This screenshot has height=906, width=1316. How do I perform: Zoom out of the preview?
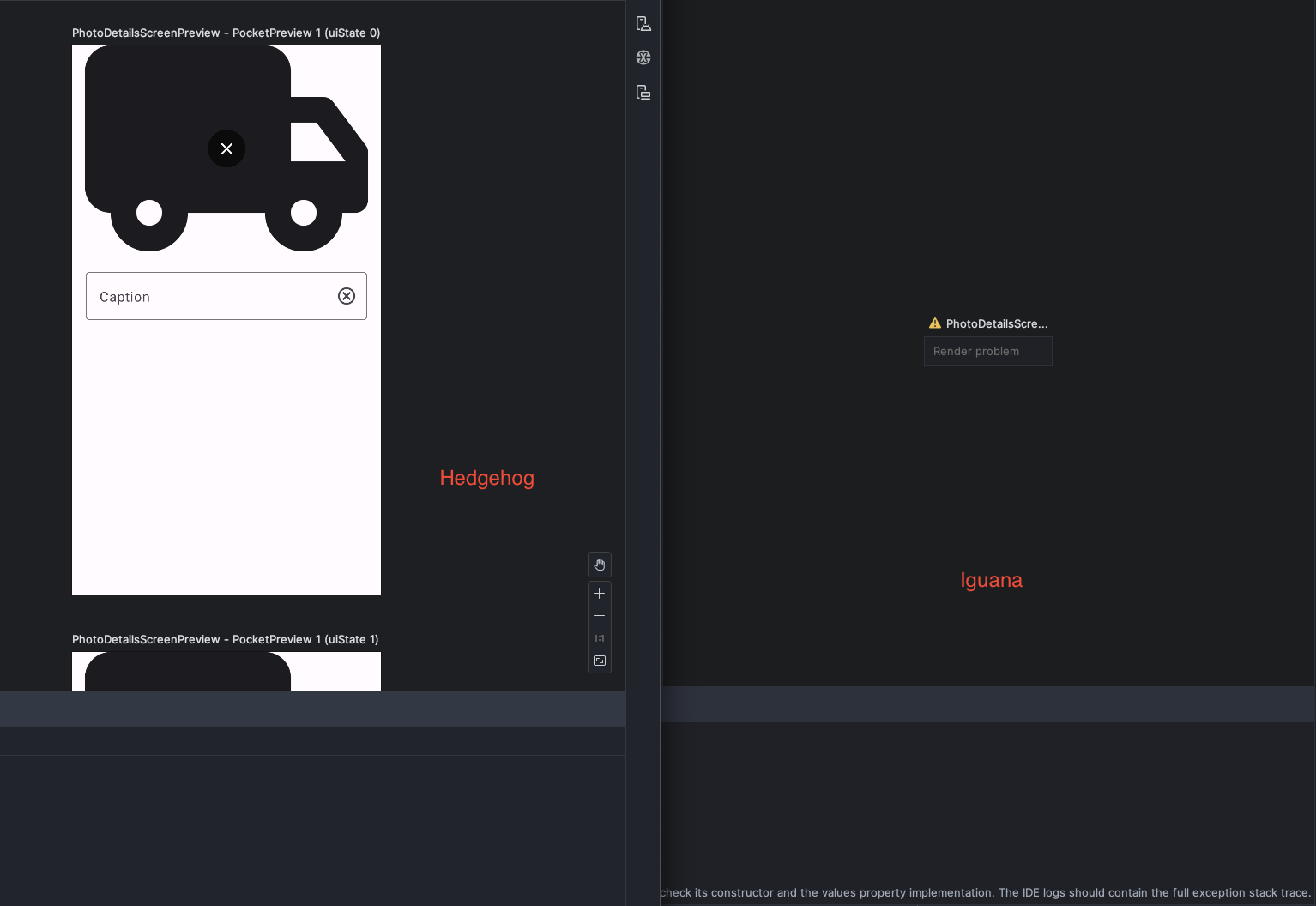click(600, 616)
